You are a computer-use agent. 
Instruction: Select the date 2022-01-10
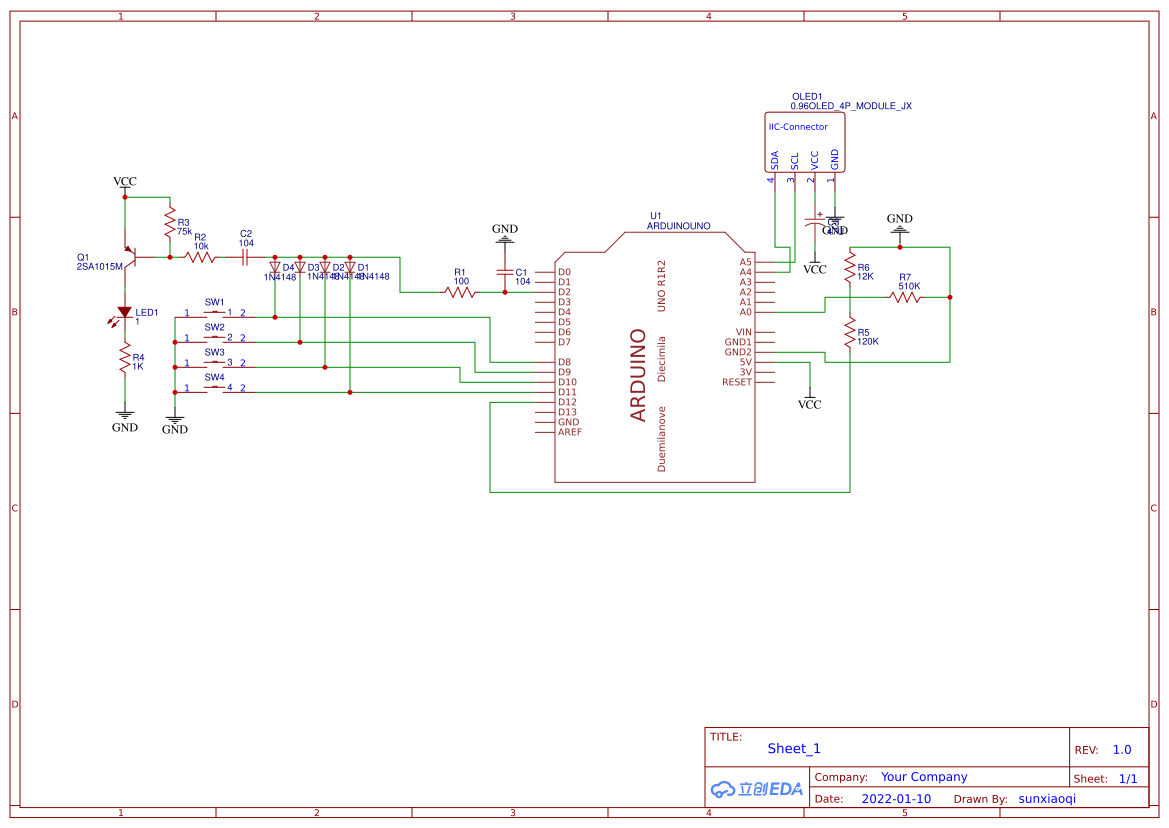click(896, 799)
